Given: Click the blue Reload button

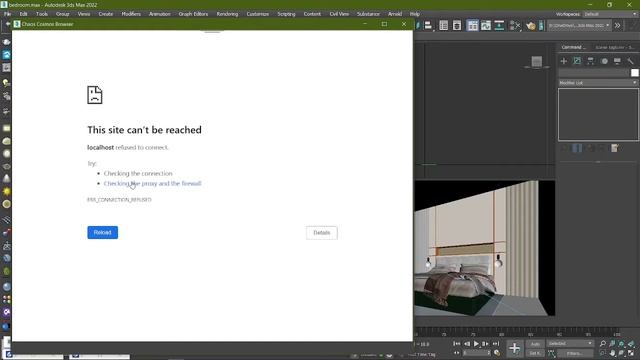Looking at the screenshot, I should tap(102, 233).
